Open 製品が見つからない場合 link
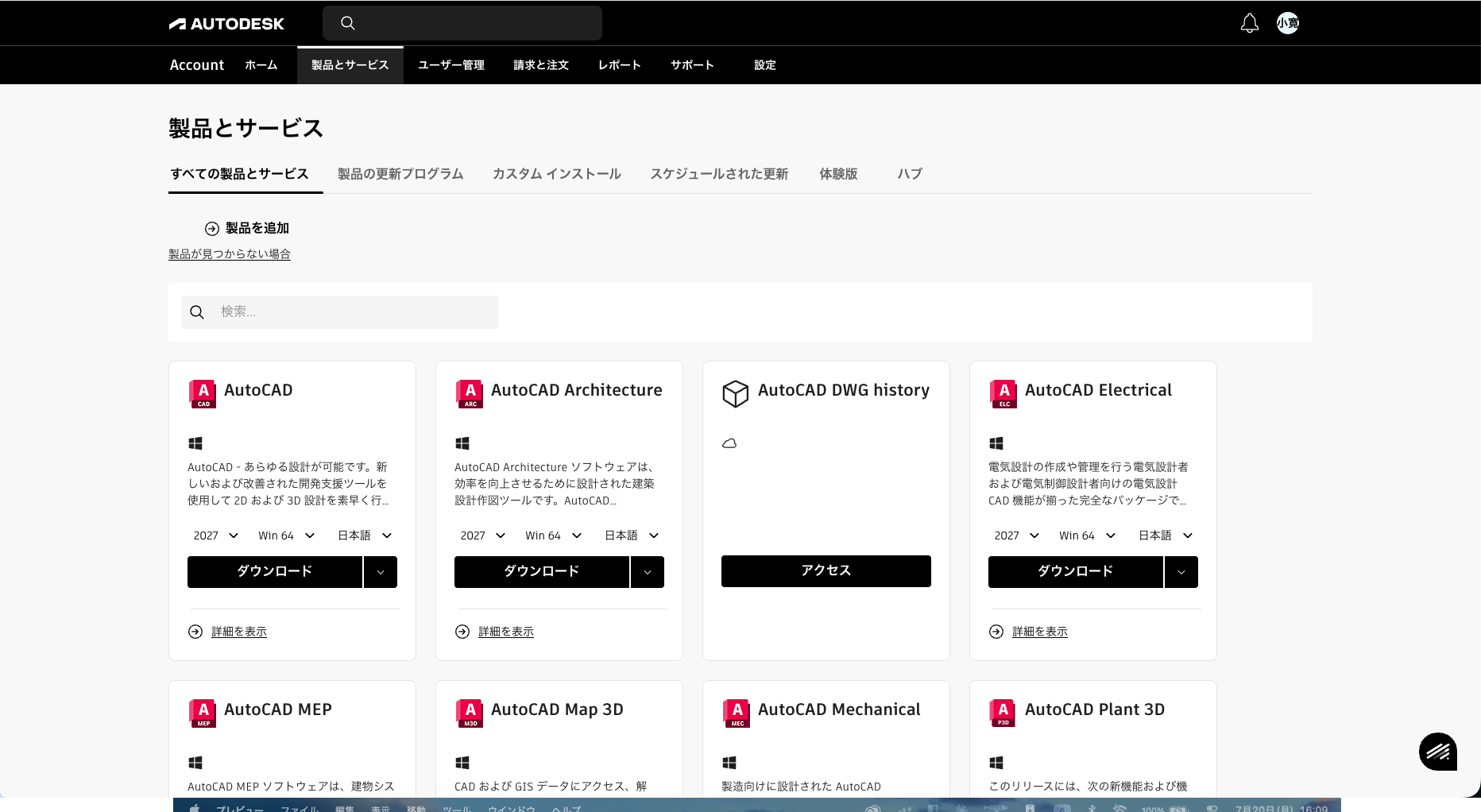 coord(230,254)
